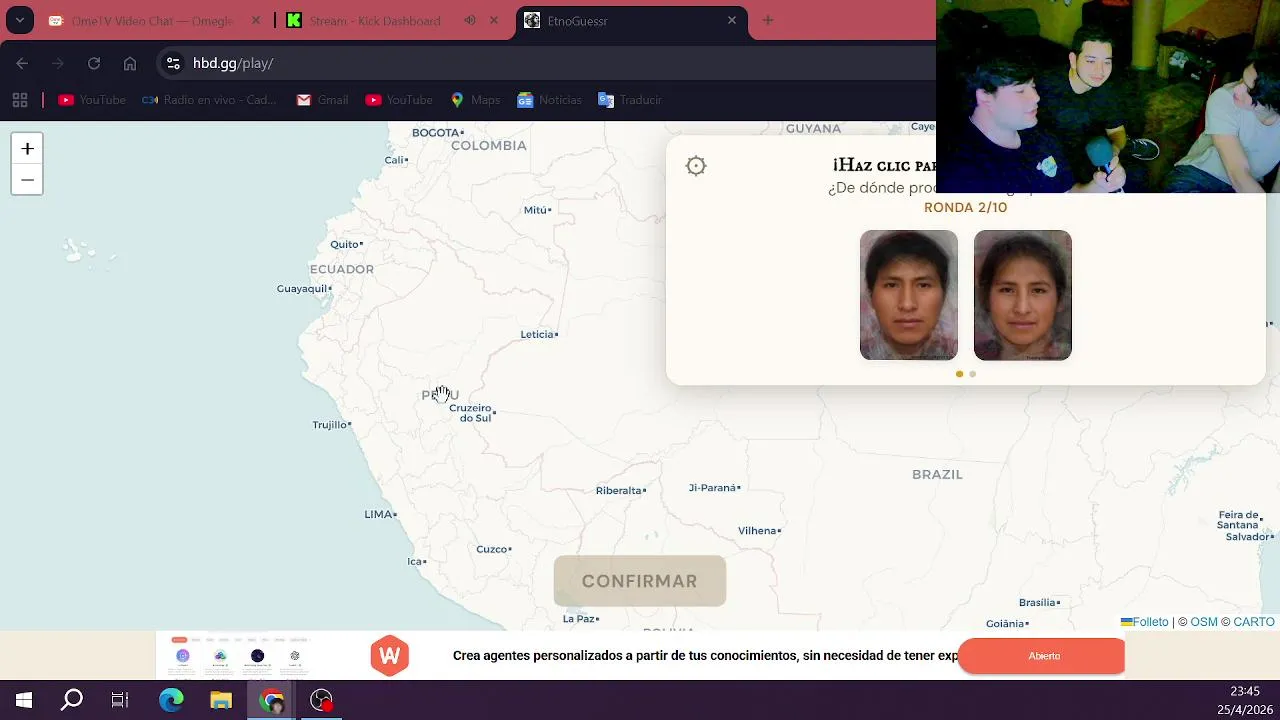Switch to Chrome on the taskbar
Image resolution: width=1280 pixels, height=720 pixels.
tap(271, 700)
